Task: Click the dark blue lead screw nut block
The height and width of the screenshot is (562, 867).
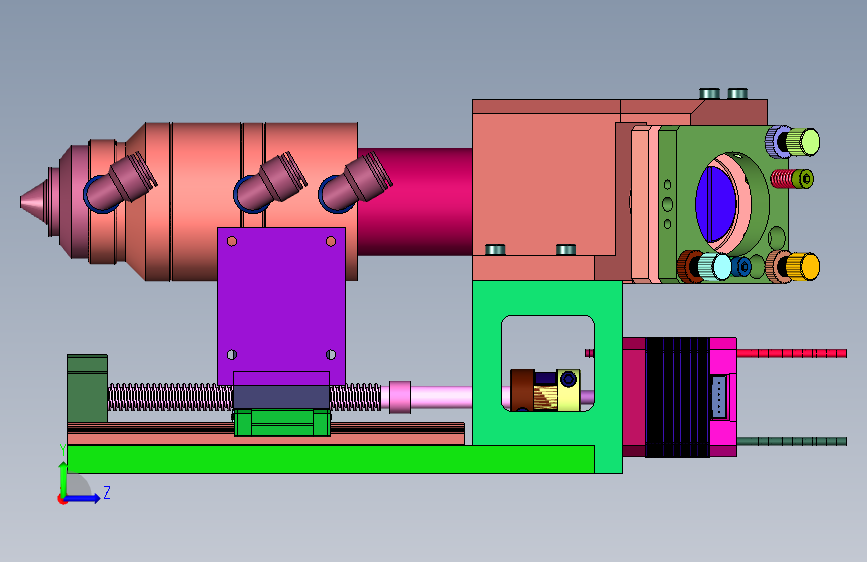Action: (281, 397)
